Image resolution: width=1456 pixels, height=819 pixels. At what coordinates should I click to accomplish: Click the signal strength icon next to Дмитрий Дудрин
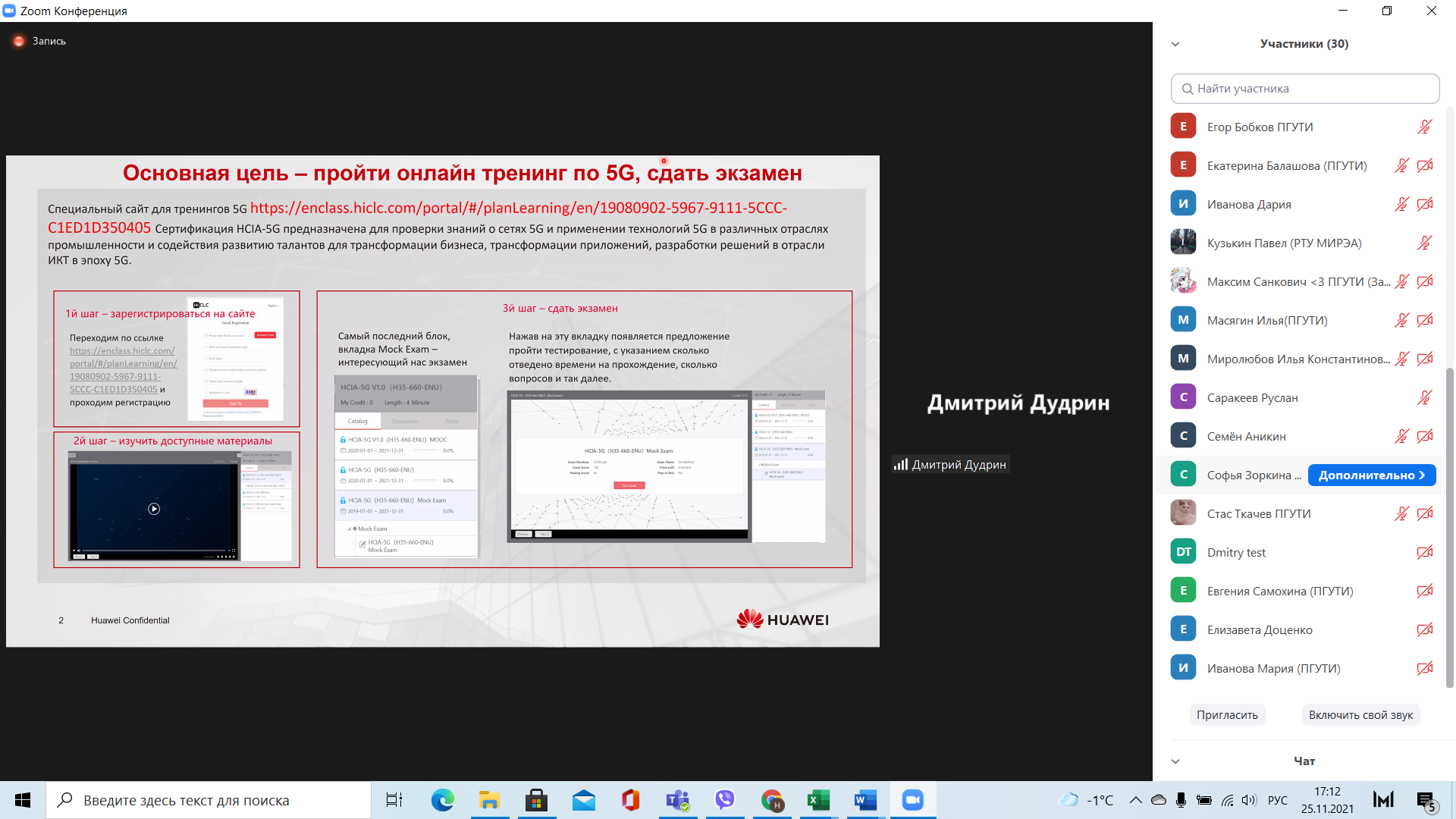pyautogui.click(x=900, y=464)
